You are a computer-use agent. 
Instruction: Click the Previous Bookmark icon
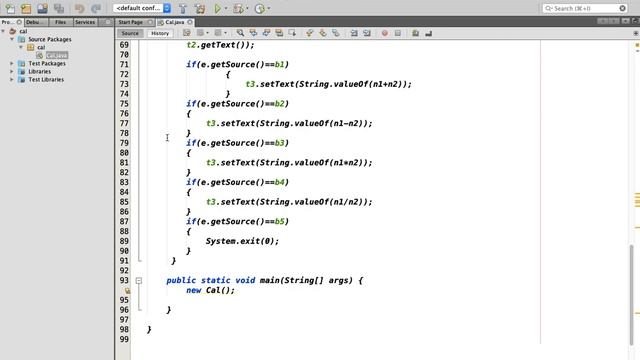click(x=309, y=33)
